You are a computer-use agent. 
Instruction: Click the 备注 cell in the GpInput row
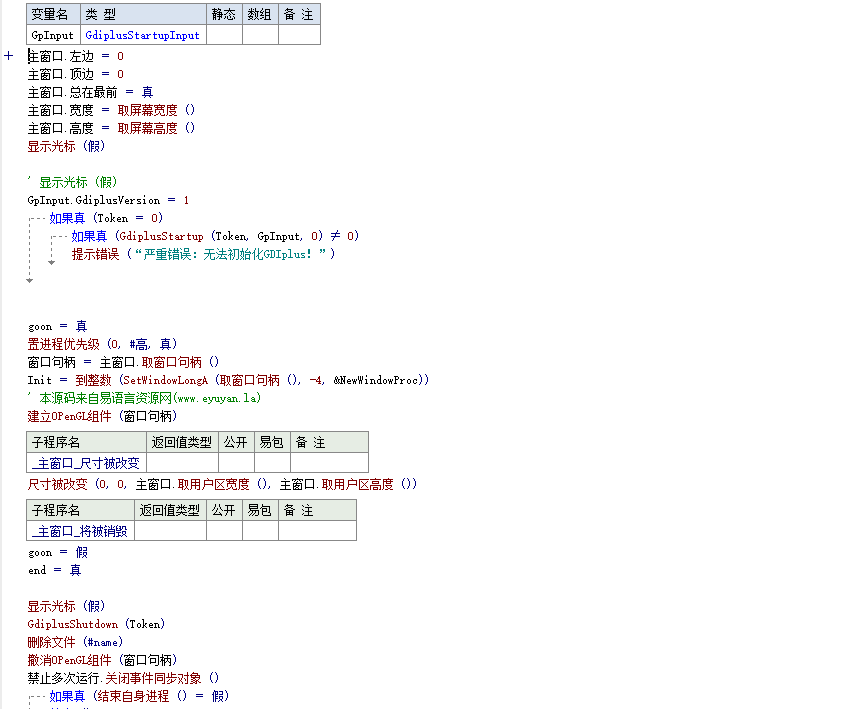tap(300, 35)
